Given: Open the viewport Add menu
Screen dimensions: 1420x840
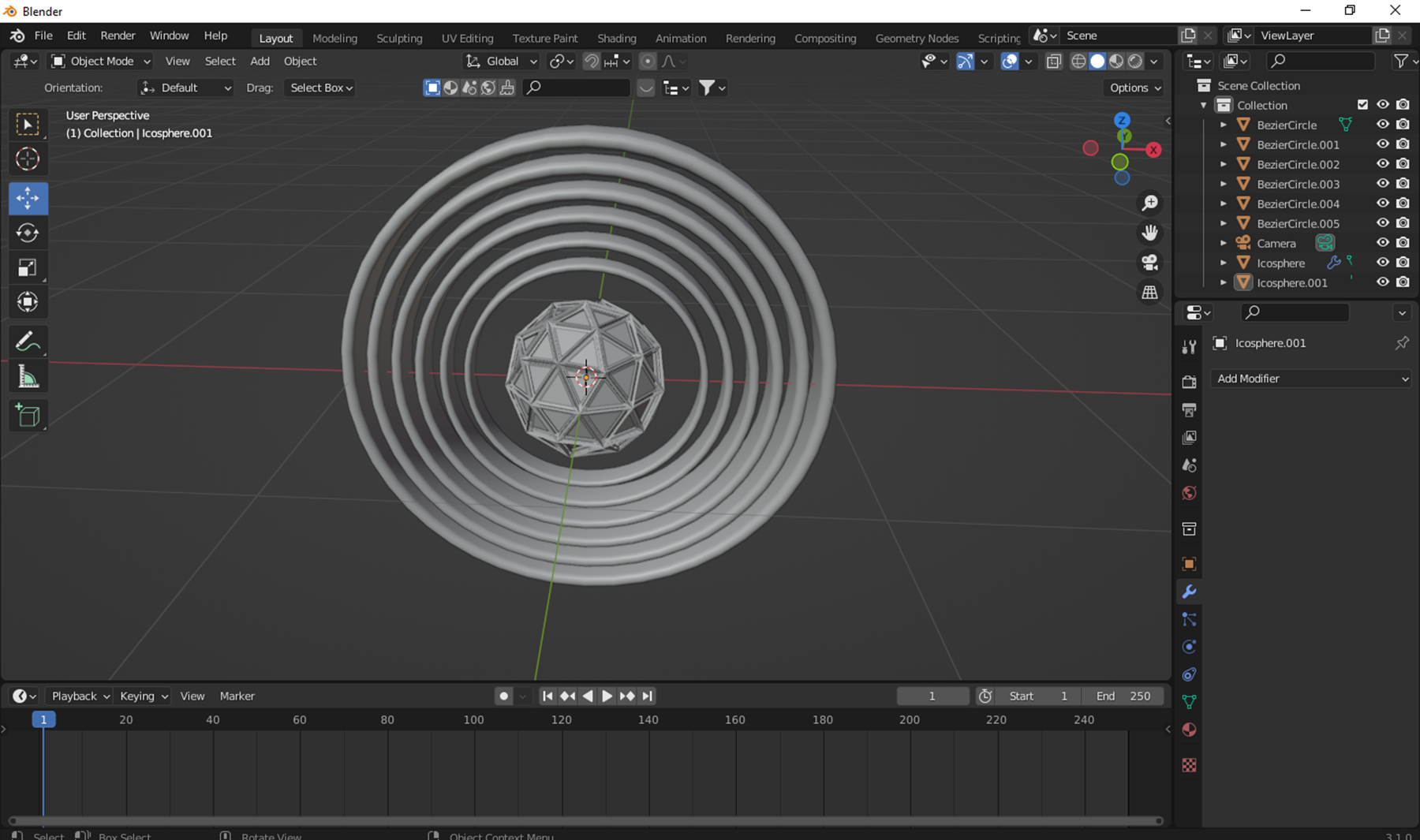Looking at the screenshot, I should 260,62.
